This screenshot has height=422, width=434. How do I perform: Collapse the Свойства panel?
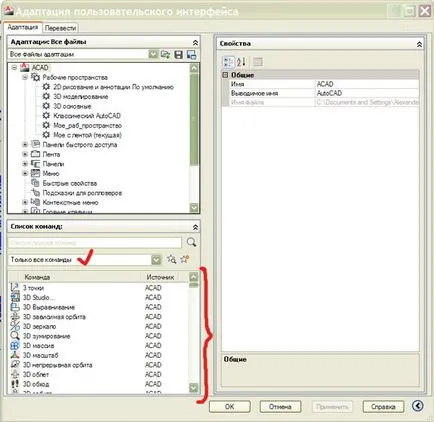pos(419,44)
